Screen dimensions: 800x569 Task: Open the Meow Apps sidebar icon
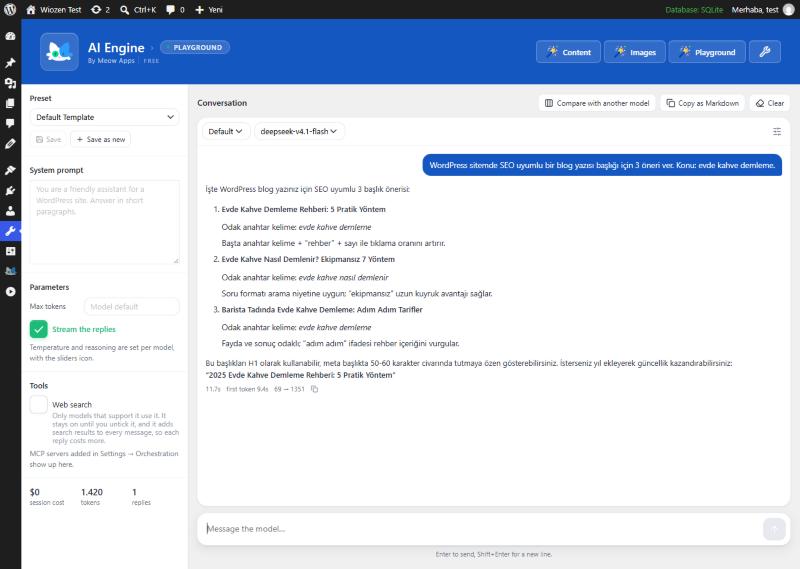click(x=10, y=271)
